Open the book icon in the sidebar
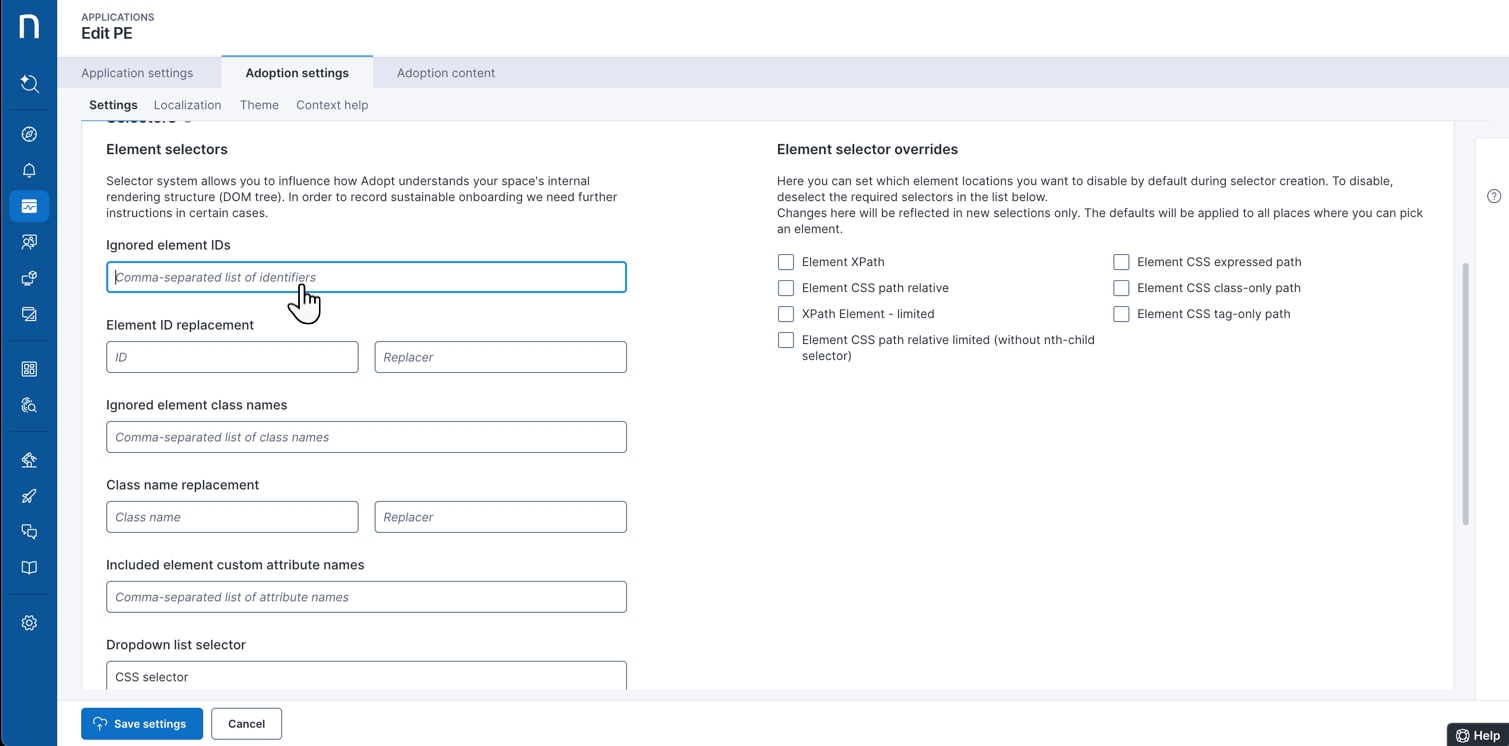Image resolution: width=1509 pixels, height=746 pixels. (x=29, y=568)
